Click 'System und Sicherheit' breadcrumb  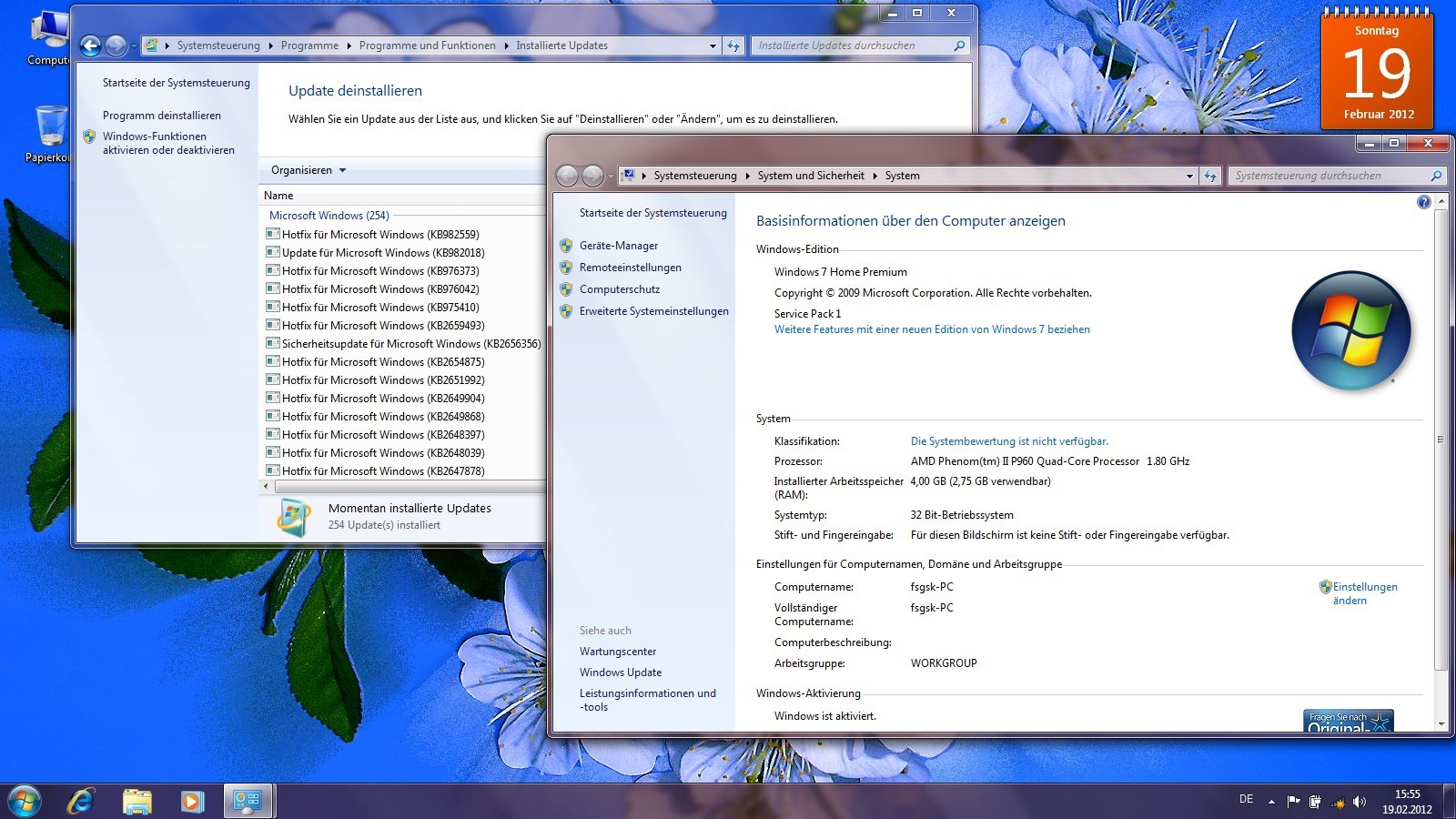tap(811, 176)
